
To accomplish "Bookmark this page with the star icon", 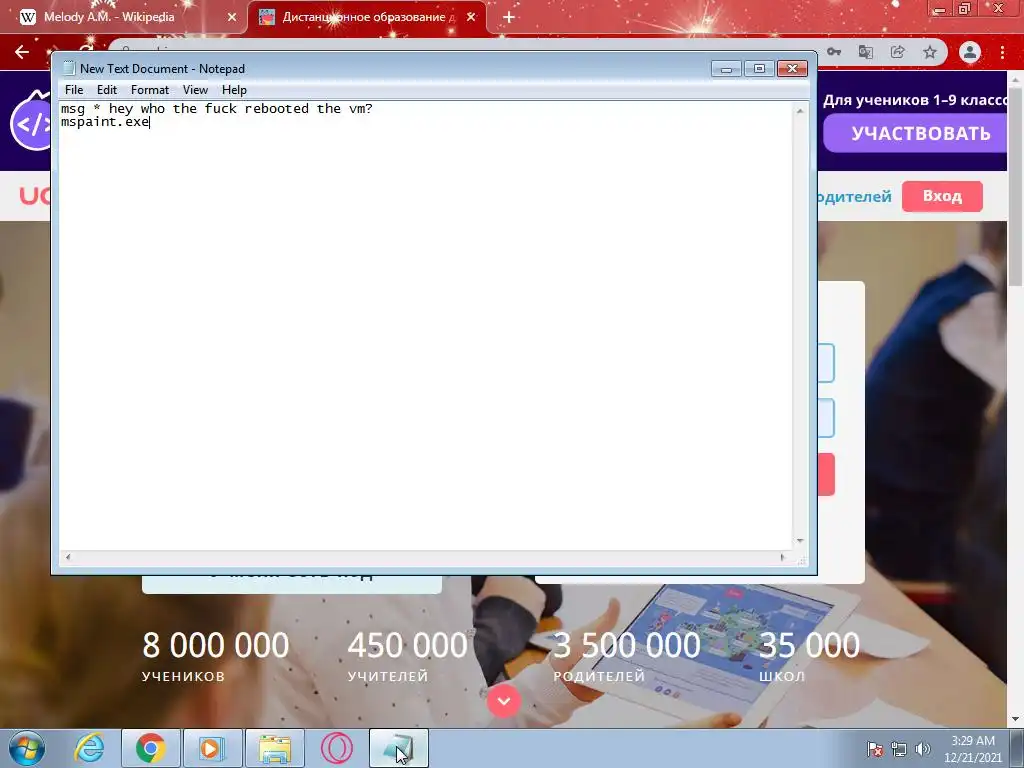I will click(930, 52).
